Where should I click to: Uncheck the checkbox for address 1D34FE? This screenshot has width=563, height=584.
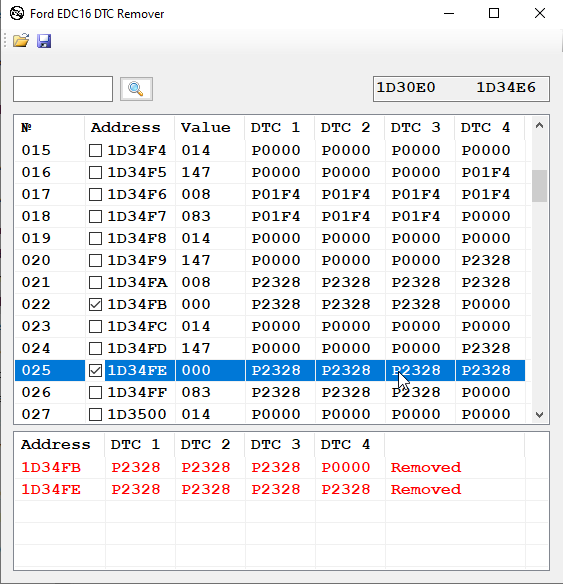pyautogui.click(x=95, y=370)
